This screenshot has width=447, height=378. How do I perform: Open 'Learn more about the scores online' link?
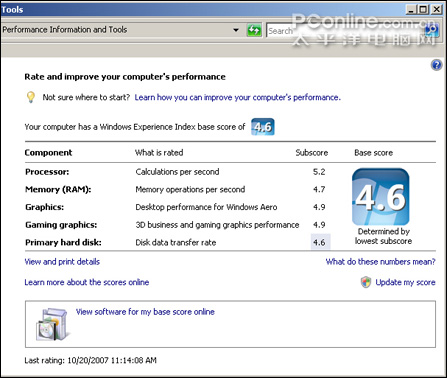pos(87,282)
